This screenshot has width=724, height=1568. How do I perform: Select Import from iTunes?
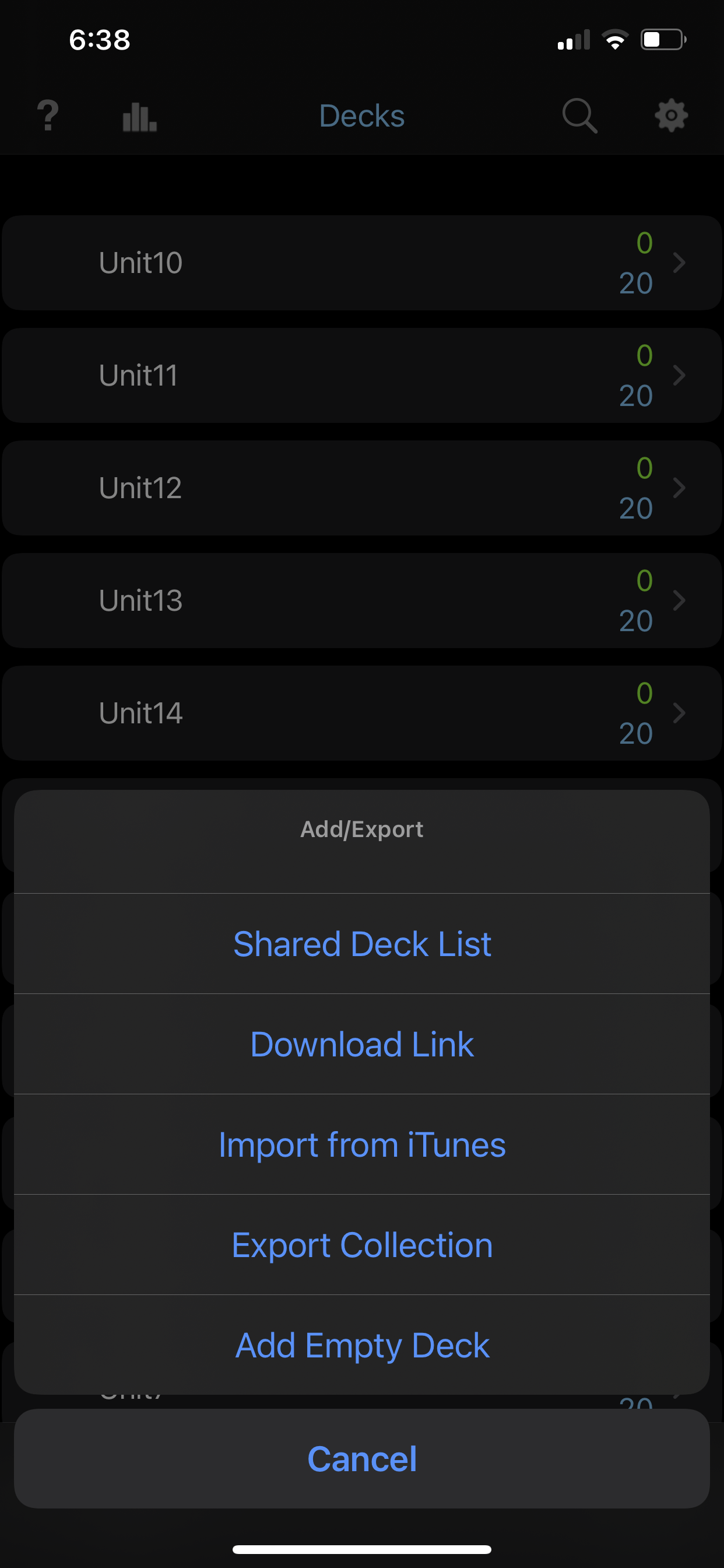click(x=362, y=1145)
